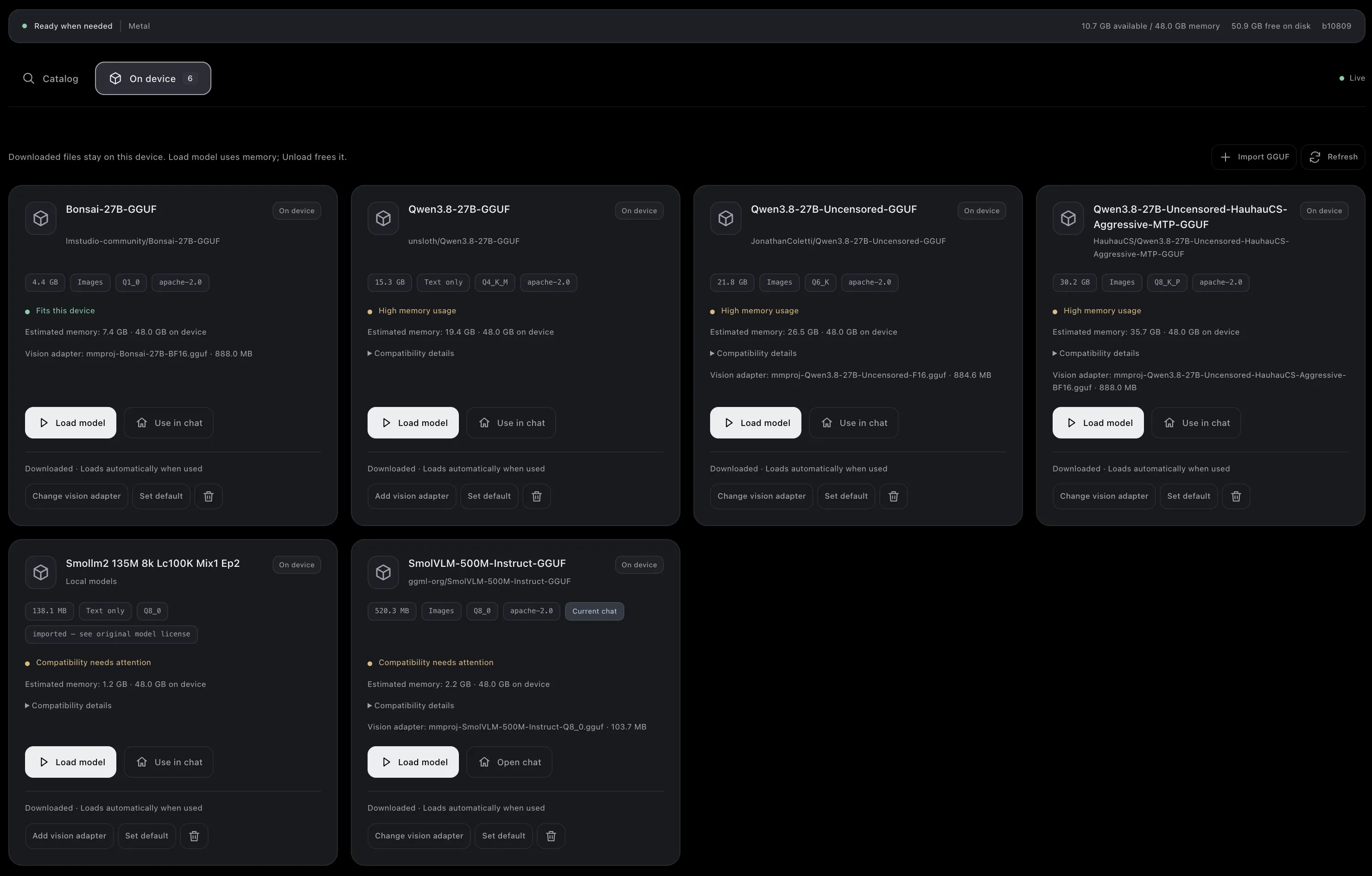Delete Smollm2 135M model with trash icon
The width and height of the screenshot is (1372, 876).
(194, 836)
